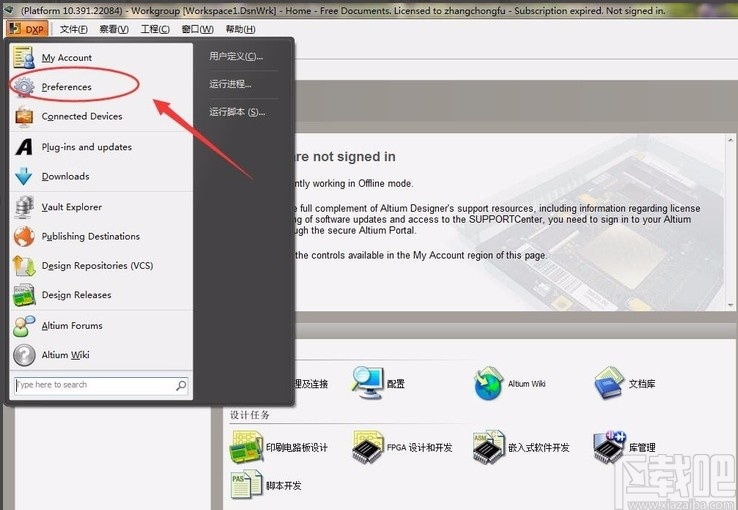
Task: Click the Altium Wiki question mark icon
Action: point(24,355)
